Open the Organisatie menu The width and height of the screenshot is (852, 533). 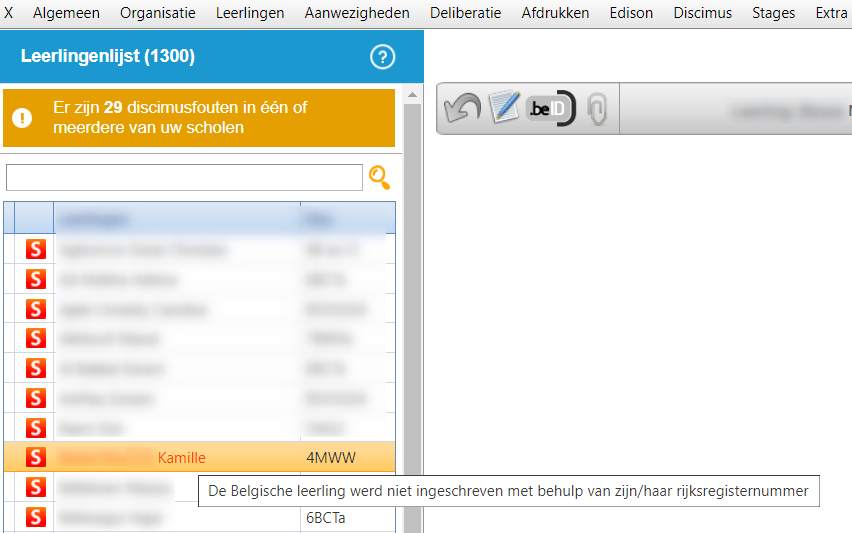[x=158, y=13]
